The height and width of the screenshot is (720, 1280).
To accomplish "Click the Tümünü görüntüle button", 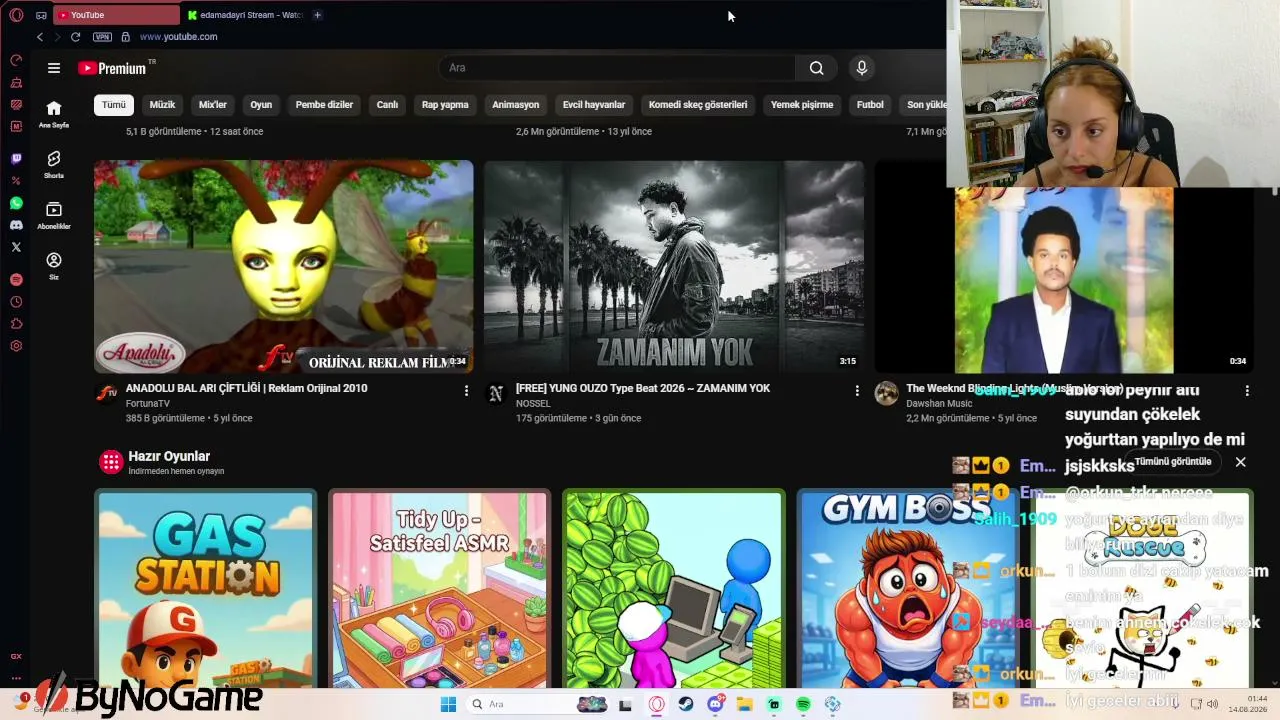I will (x=1173, y=462).
